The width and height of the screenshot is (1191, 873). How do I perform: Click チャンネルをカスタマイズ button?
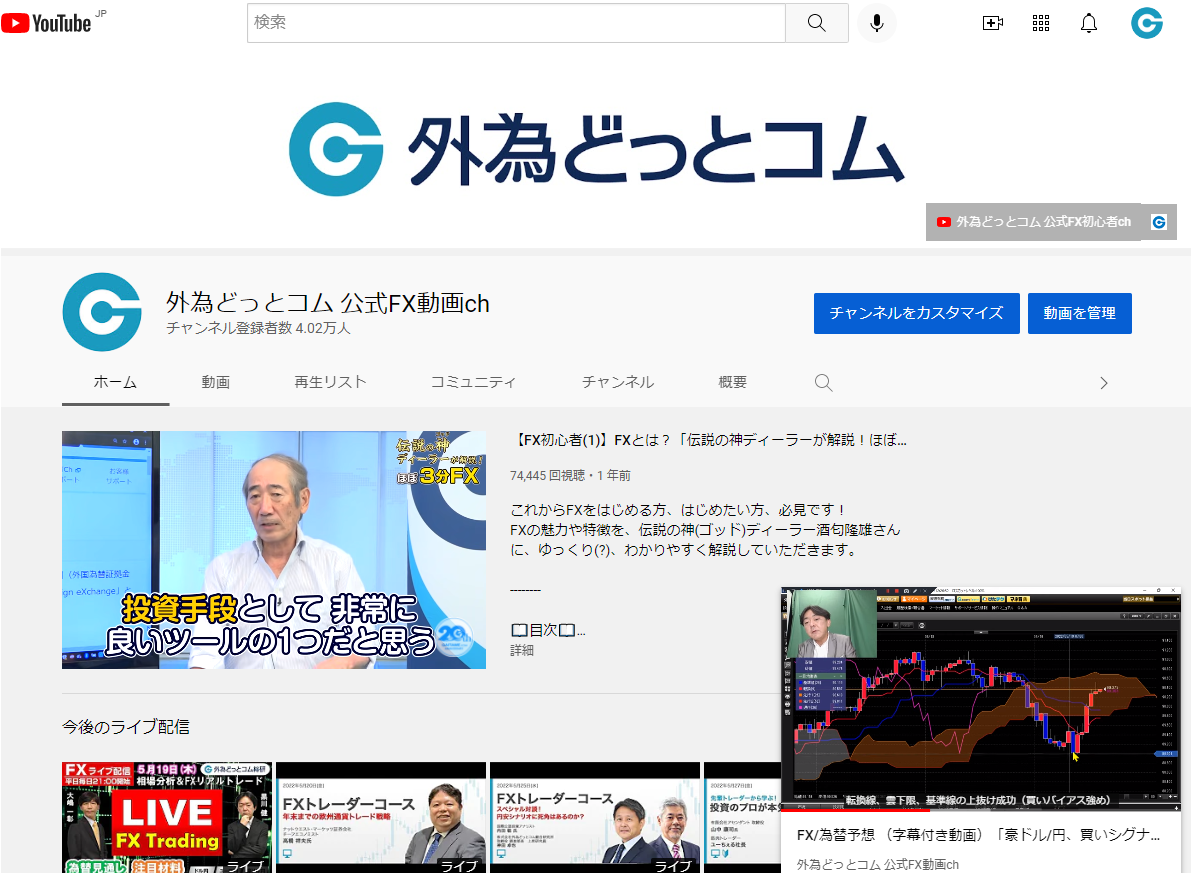916,313
